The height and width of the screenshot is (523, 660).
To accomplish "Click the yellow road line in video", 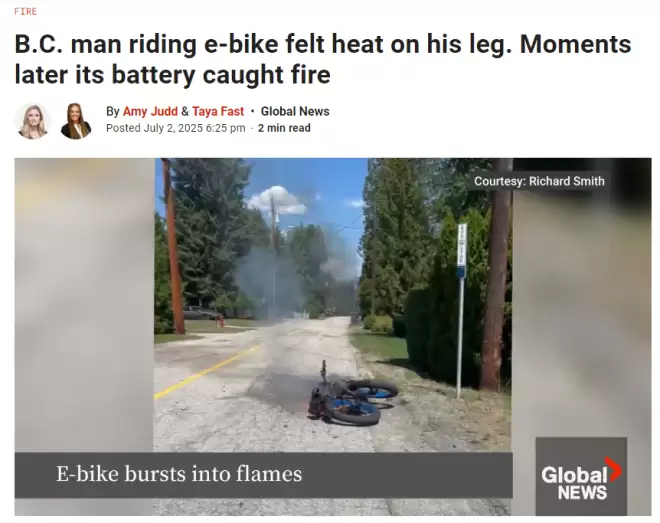I will pyautogui.click(x=207, y=372).
